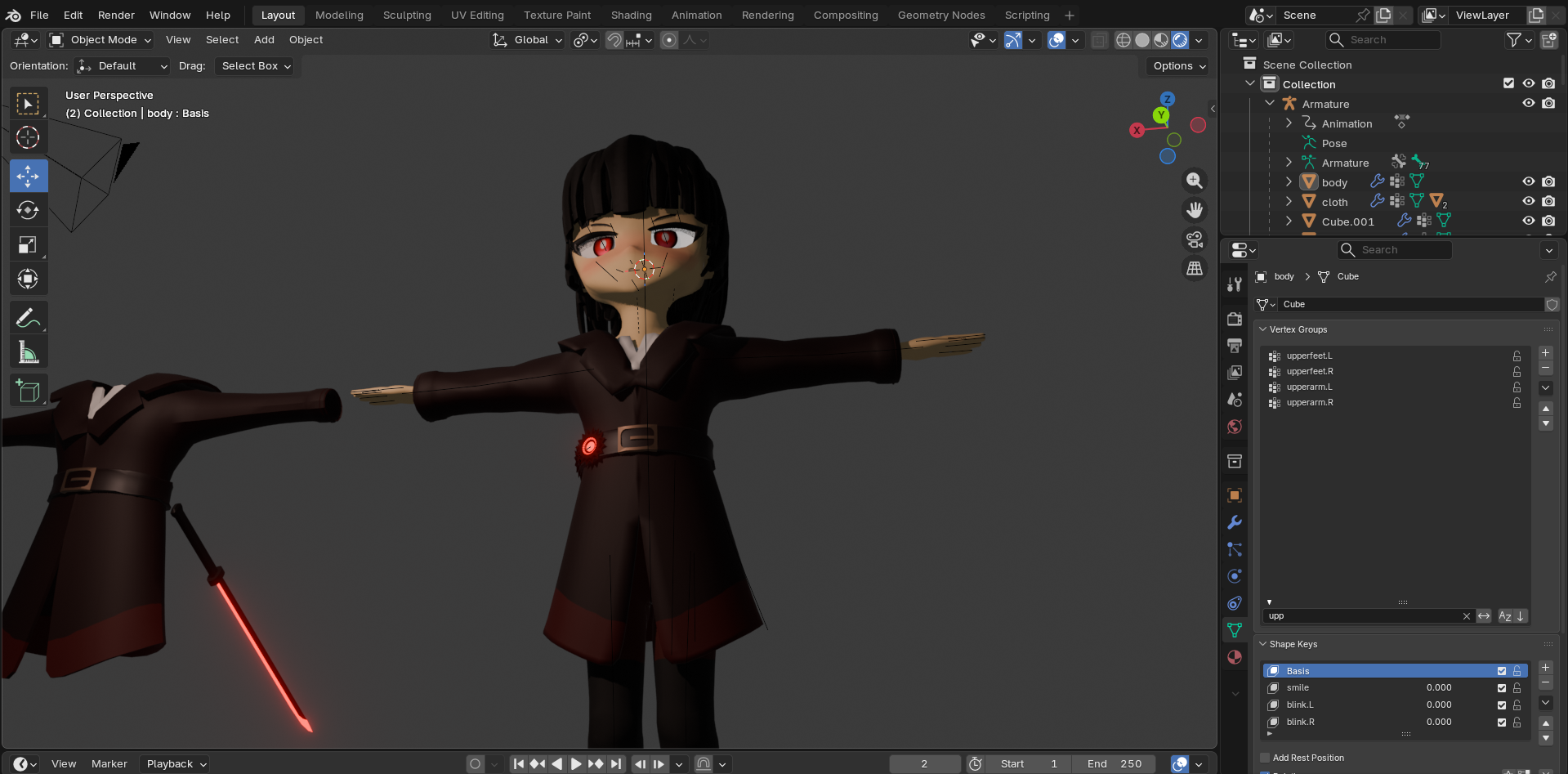
Task: Open the Particles properties tab
Action: tap(1235, 549)
